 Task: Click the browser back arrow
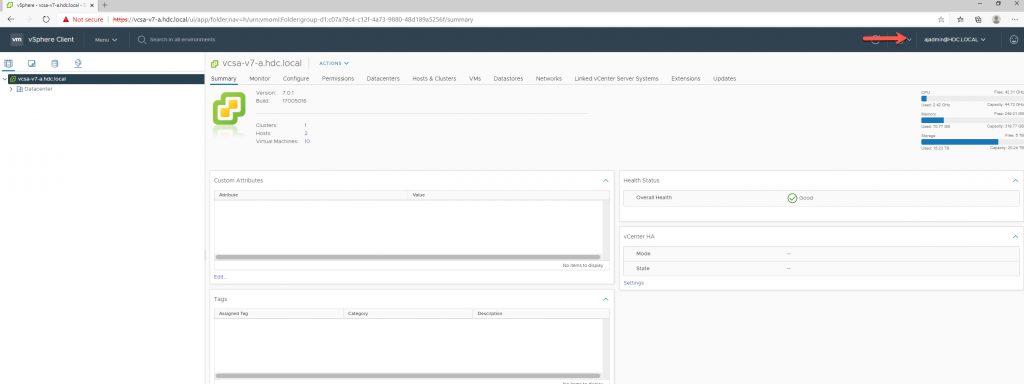[x=10, y=20]
